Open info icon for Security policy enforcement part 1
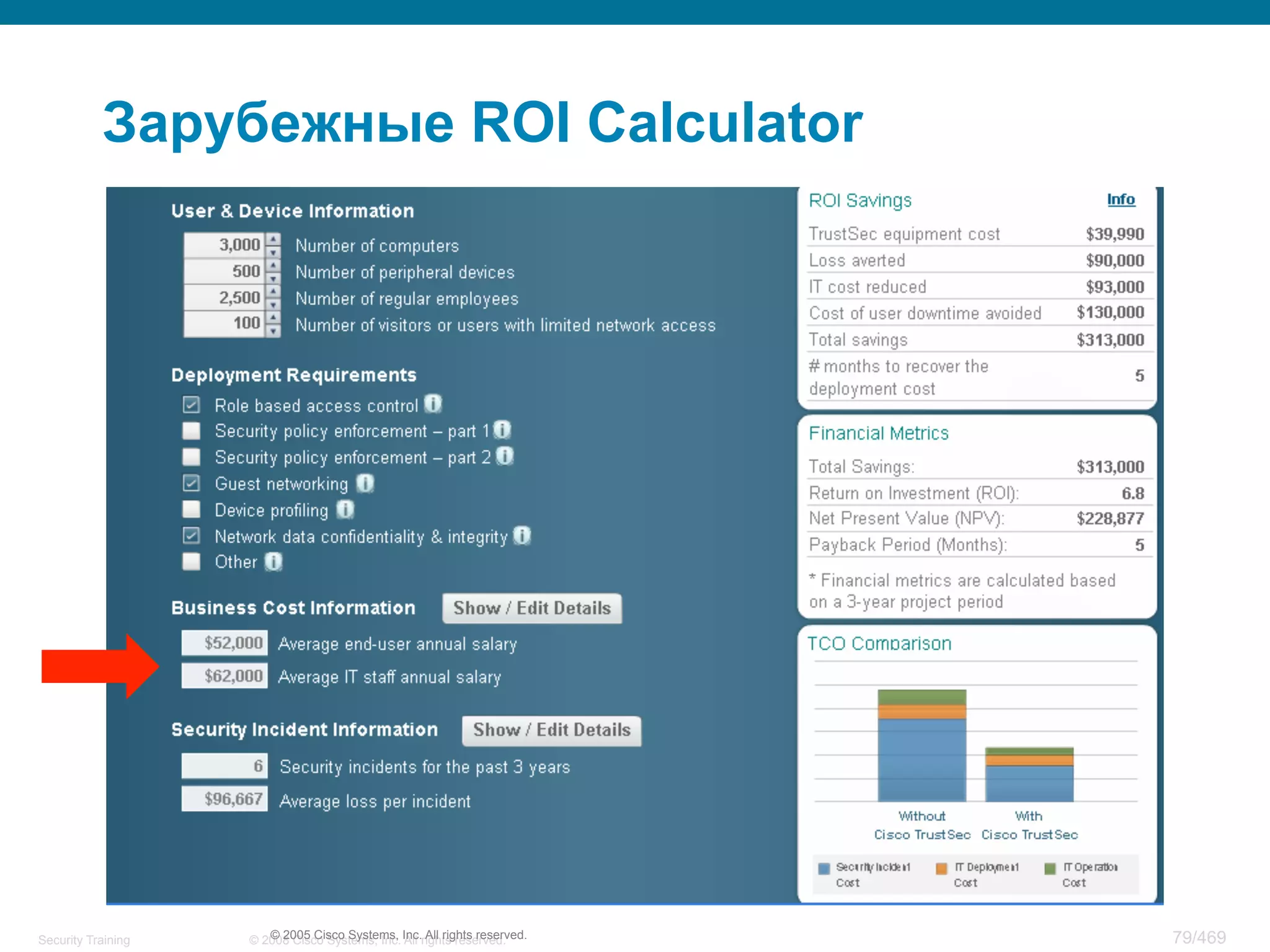 click(x=502, y=430)
